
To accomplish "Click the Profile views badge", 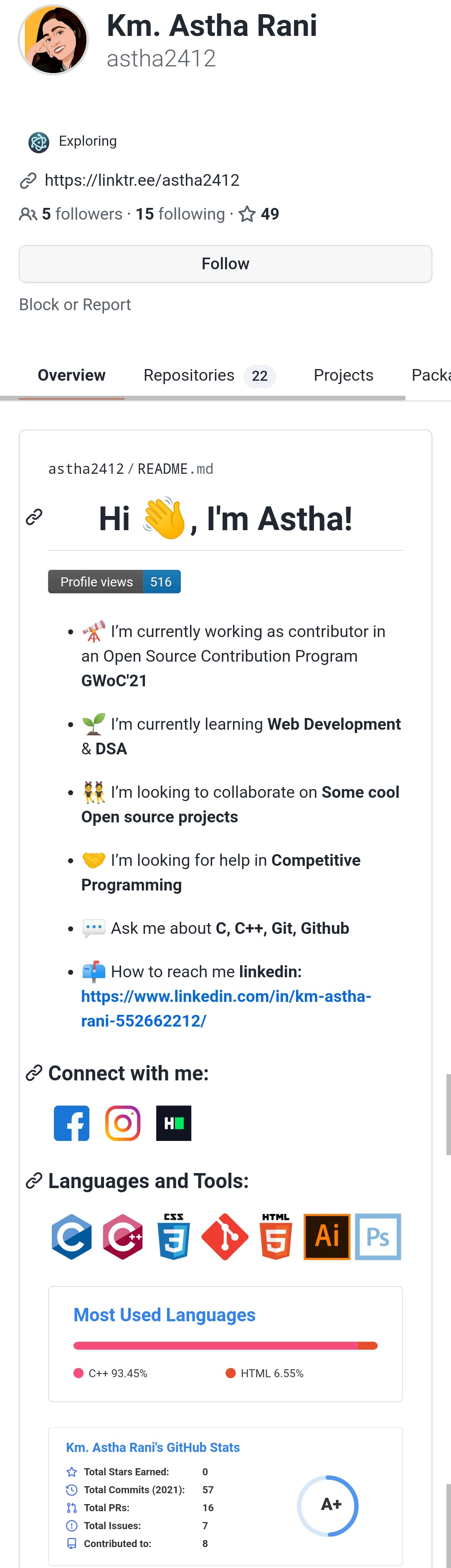I will [114, 581].
